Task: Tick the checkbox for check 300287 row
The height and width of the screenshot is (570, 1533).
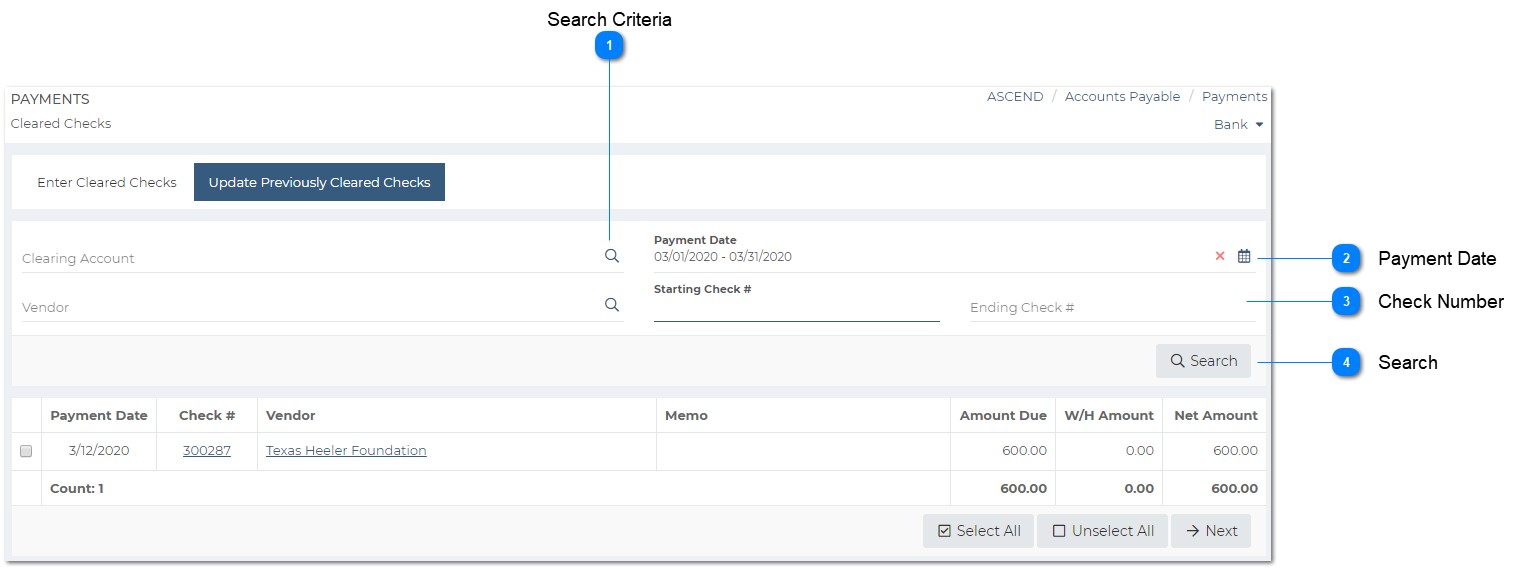Action: pos(26,451)
